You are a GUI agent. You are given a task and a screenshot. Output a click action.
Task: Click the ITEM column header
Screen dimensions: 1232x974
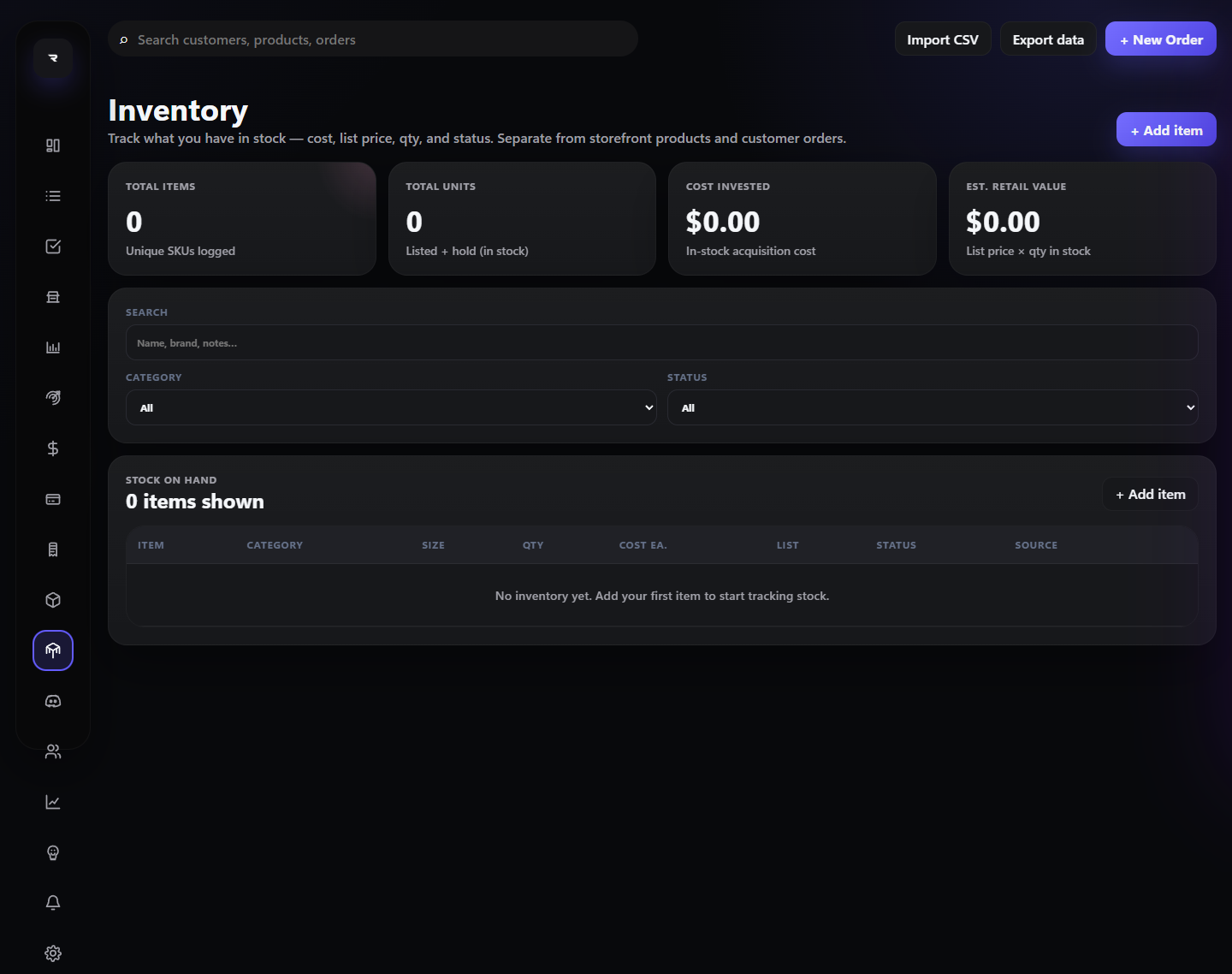click(x=151, y=545)
